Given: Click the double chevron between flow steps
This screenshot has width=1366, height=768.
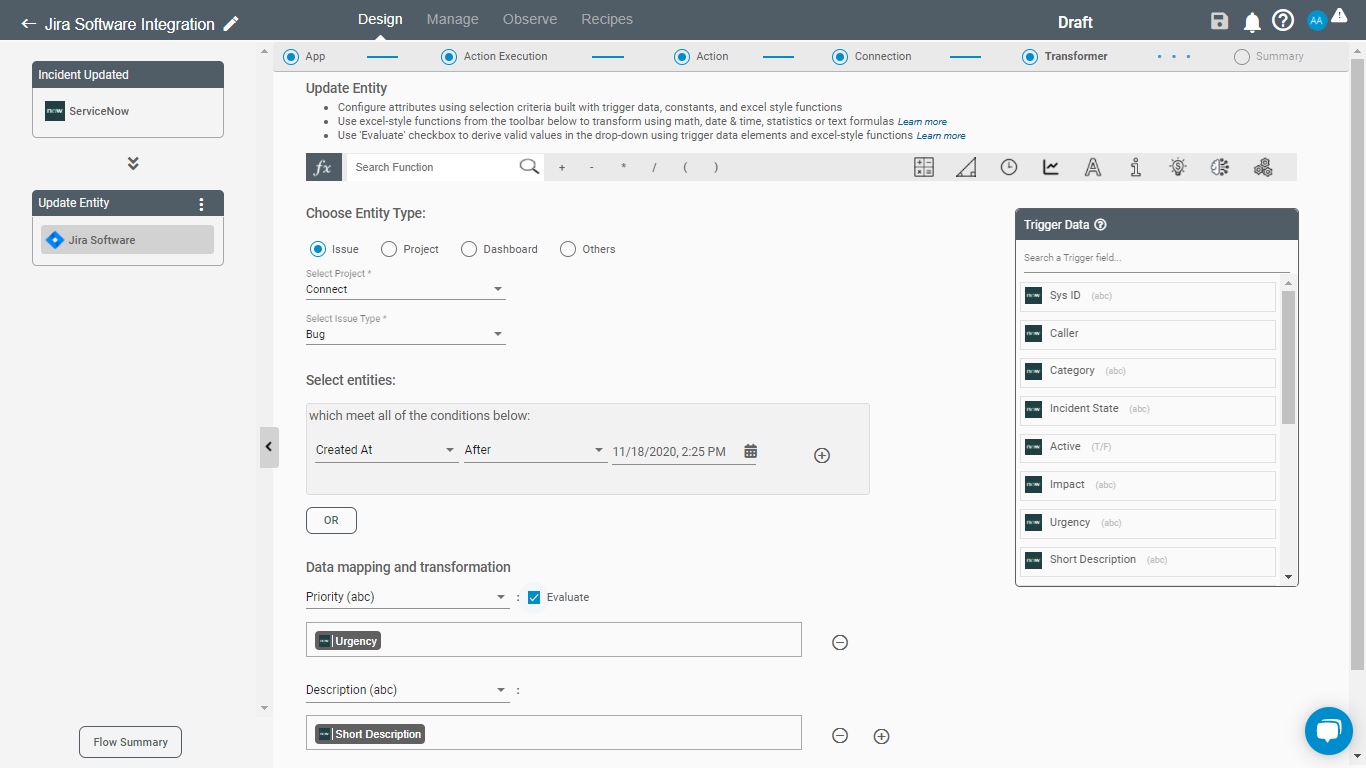Looking at the screenshot, I should pos(133,163).
